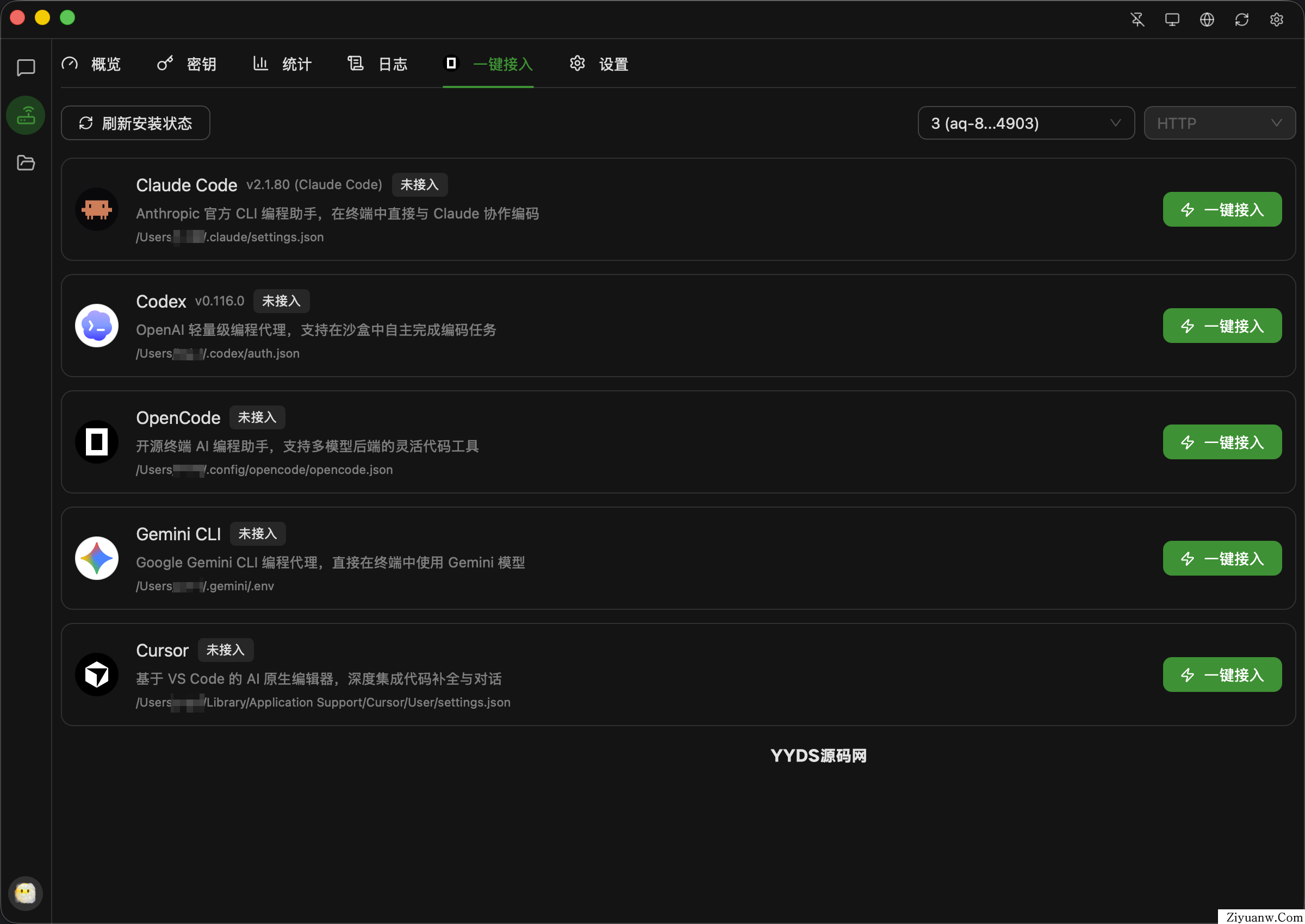1305x924 pixels.
Task: Click the 未接入 badge for Cursor
Action: tap(225, 650)
